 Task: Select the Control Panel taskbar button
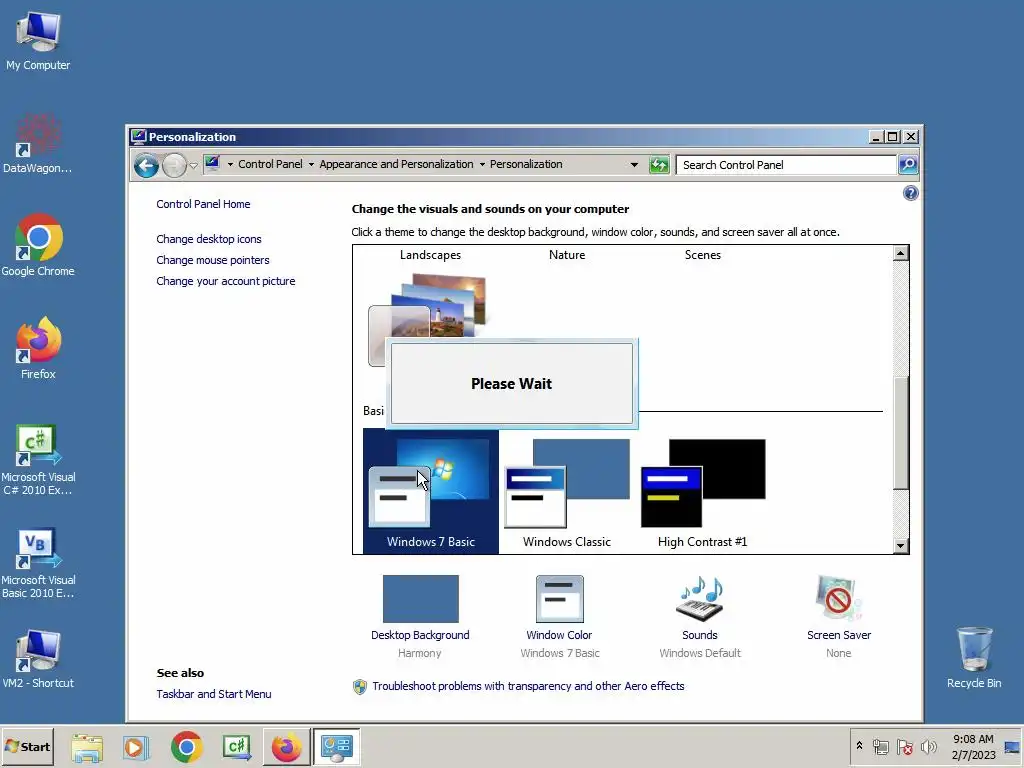click(x=336, y=747)
